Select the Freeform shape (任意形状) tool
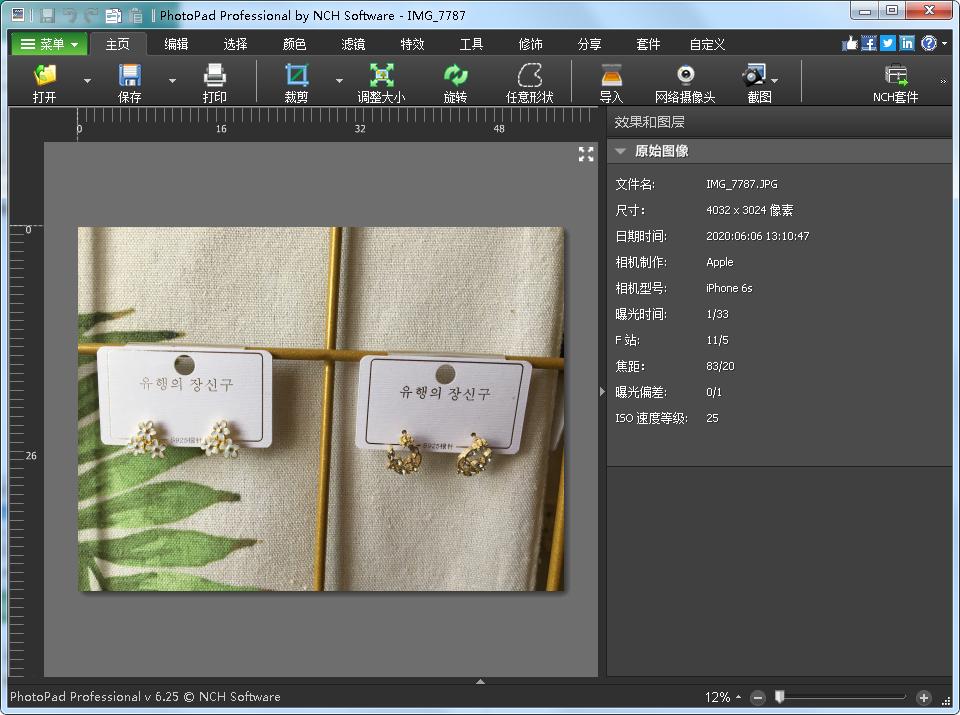960x715 pixels. click(529, 76)
